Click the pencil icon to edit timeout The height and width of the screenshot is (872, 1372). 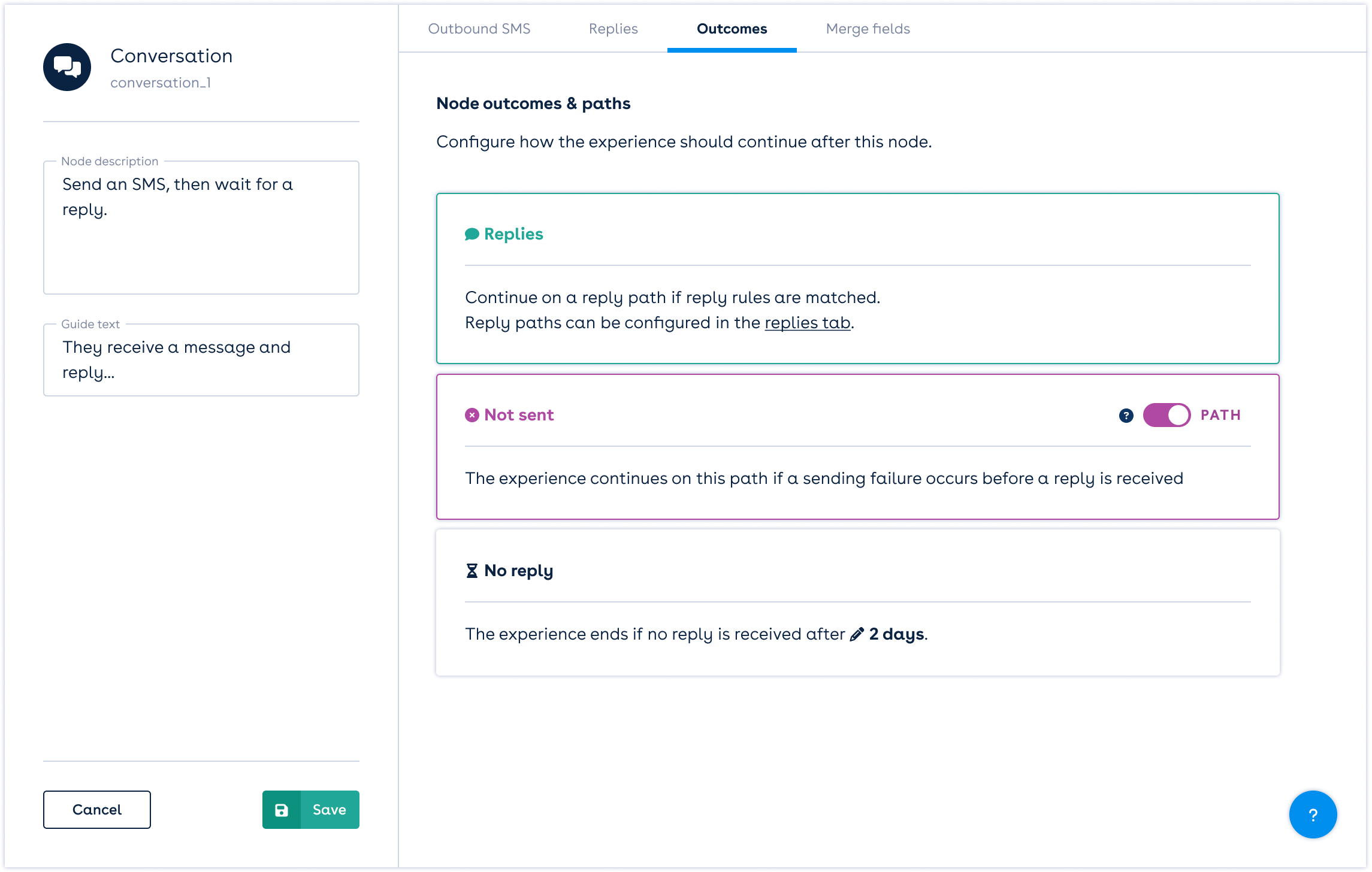click(857, 634)
